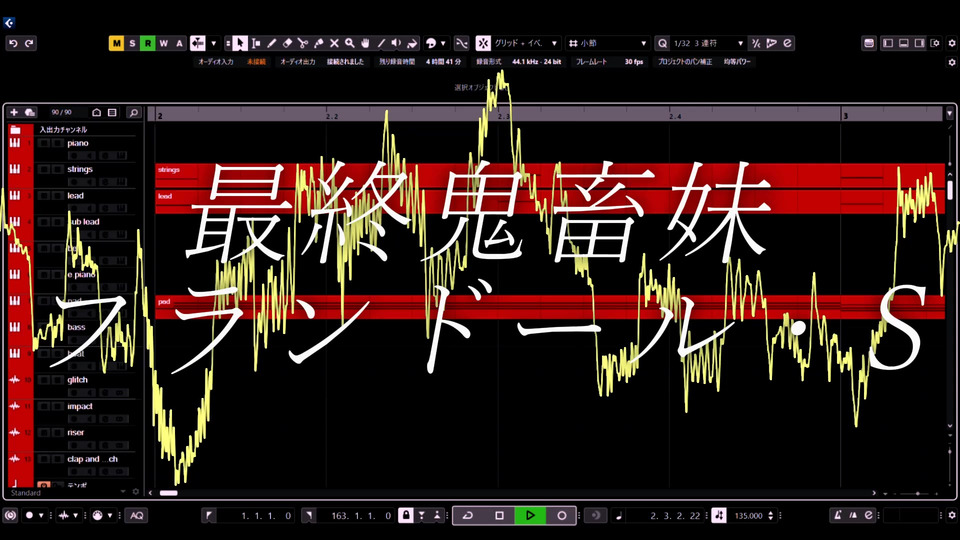Open the MixConsole window icon
Viewport: 960px width, 540px height.
point(869,43)
